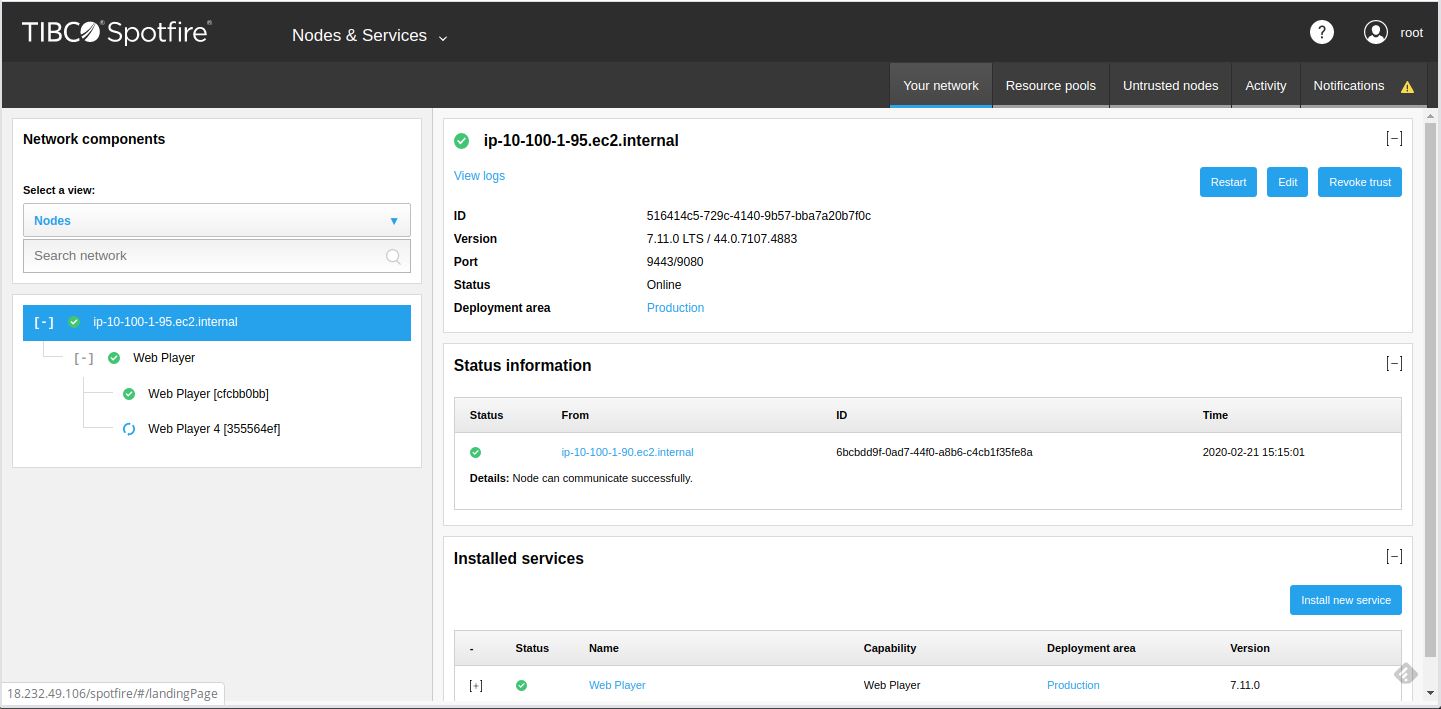The width and height of the screenshot is (1441, 709).
Task: Click the right panel vertical scrollbar
Action: tap(1429, 390)
